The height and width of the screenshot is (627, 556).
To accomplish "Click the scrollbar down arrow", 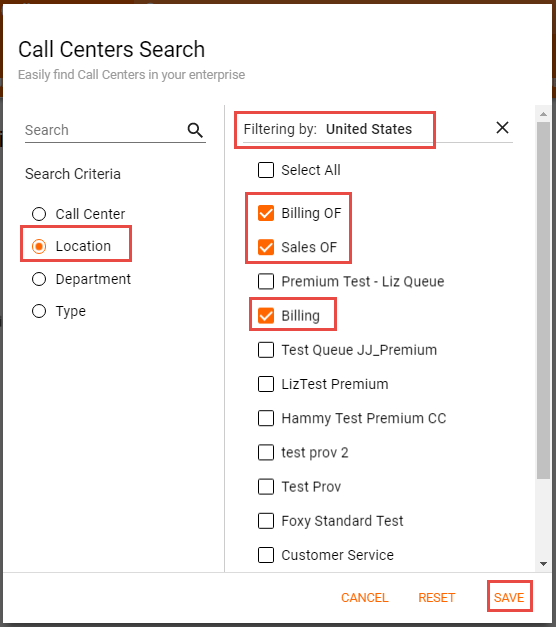I will (543, 564).
